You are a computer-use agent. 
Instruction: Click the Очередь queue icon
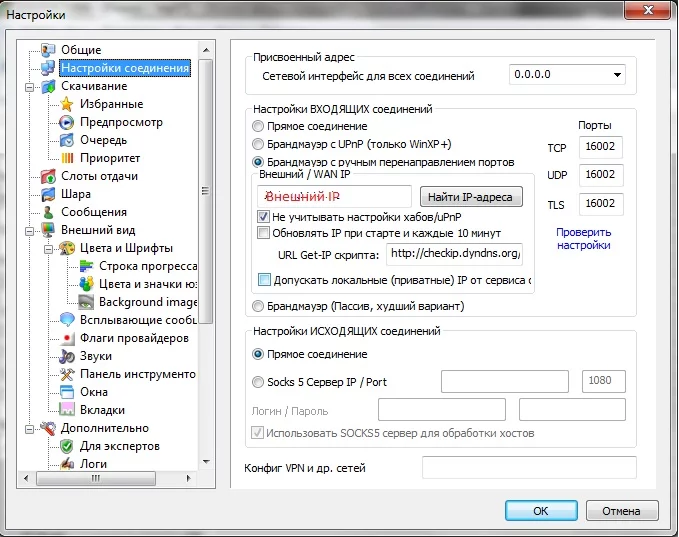coord(67,140)
